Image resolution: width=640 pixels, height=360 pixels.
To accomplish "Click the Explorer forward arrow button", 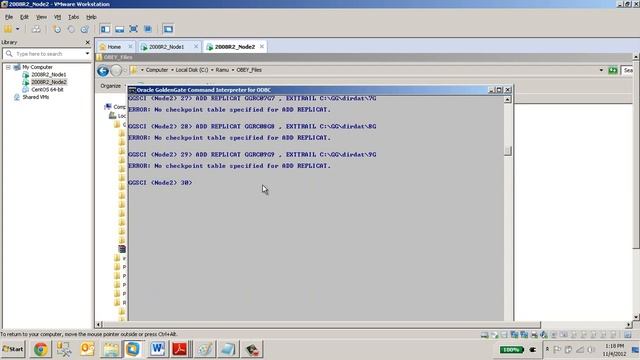I will 116,71.
